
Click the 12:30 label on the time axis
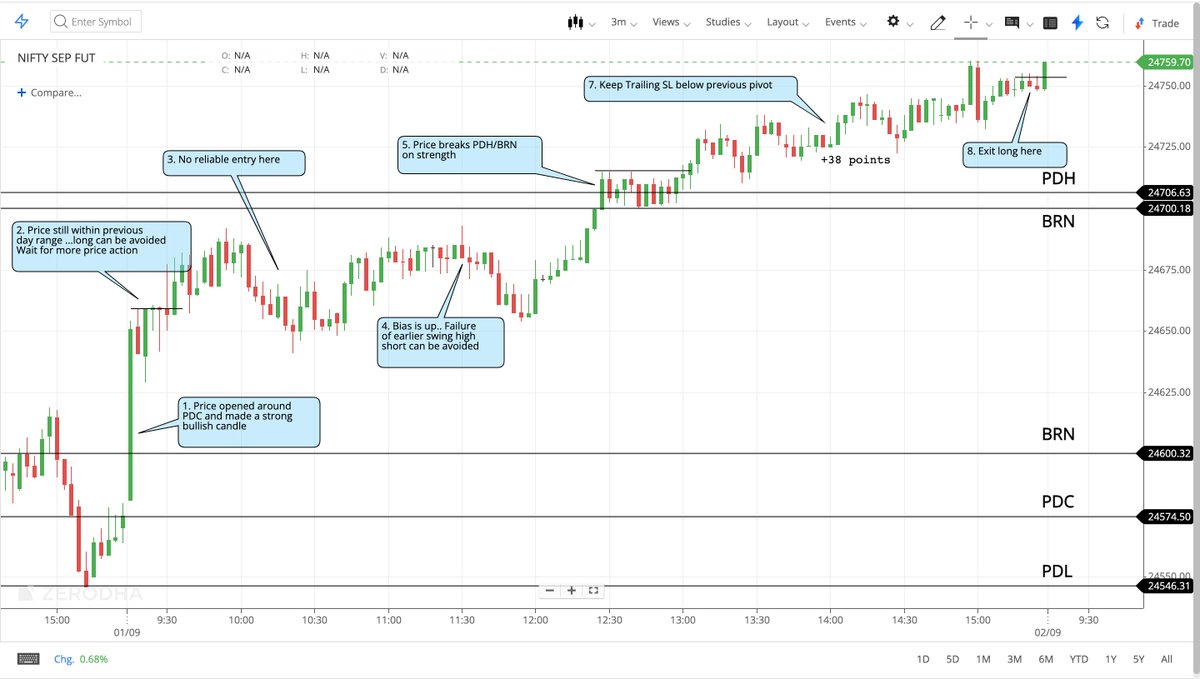pos(609,619)
